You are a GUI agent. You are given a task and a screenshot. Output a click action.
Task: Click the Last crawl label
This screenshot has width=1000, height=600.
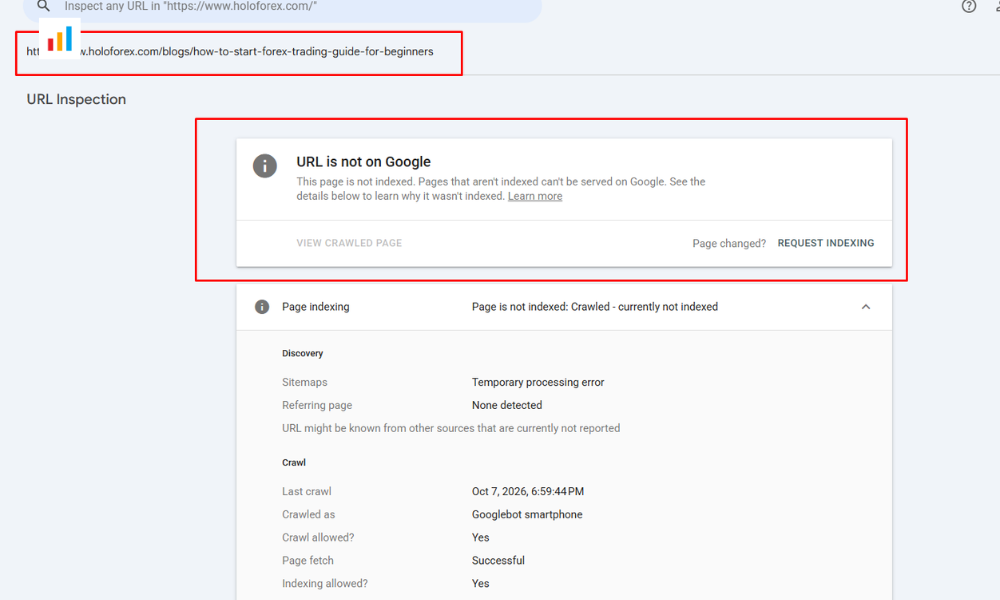(307, 492)
